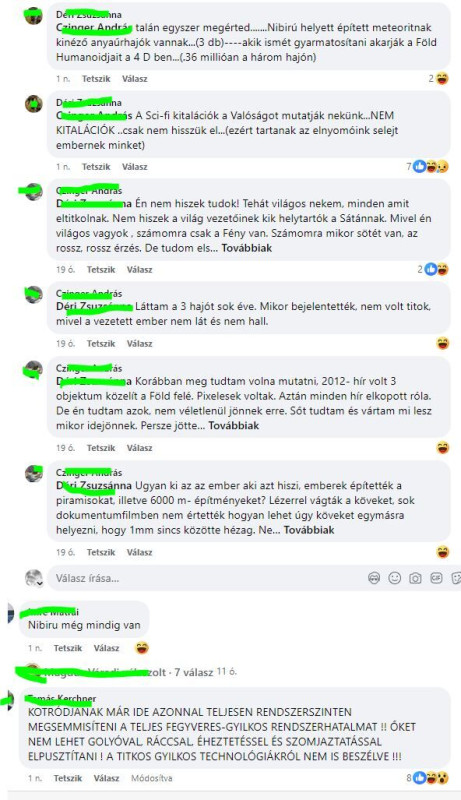Attach photo using camera icon in reply box
Viewport: 461px width, 800px height.
(415, 578)
